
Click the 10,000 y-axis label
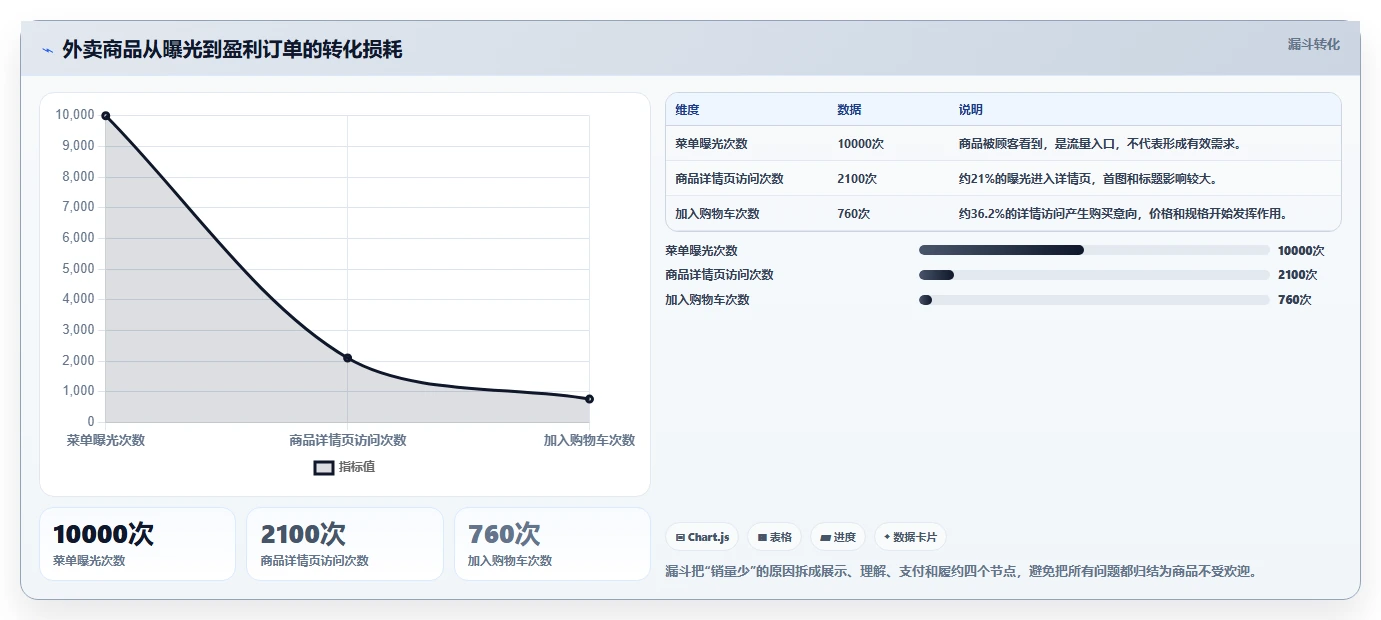(x=75, y=115)
